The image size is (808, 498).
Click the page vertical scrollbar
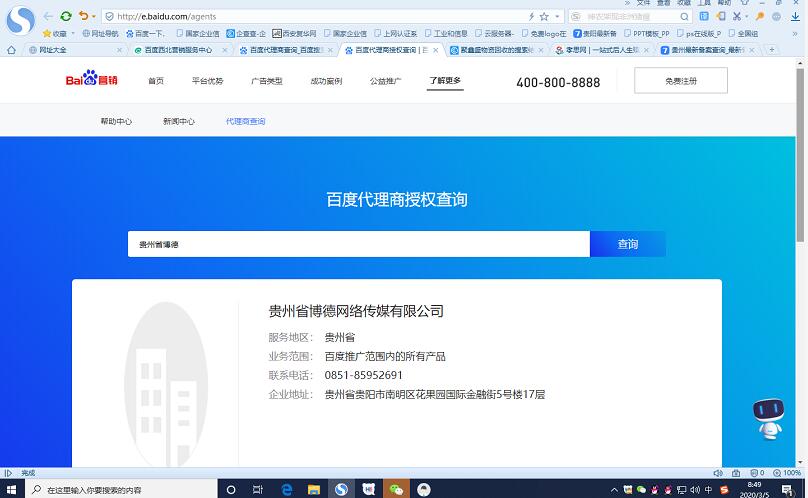click(801, 200)
